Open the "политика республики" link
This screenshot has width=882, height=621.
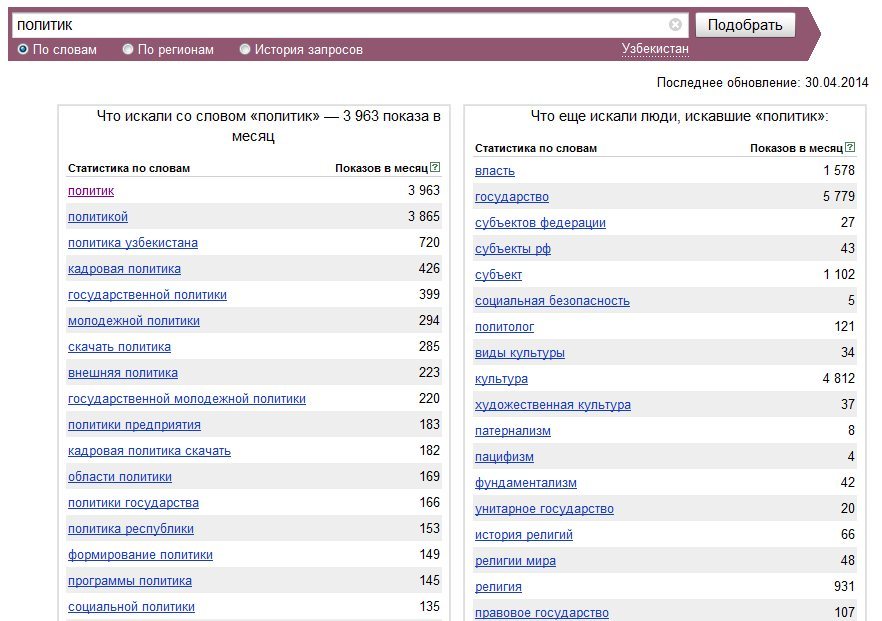tap(130, 528)
